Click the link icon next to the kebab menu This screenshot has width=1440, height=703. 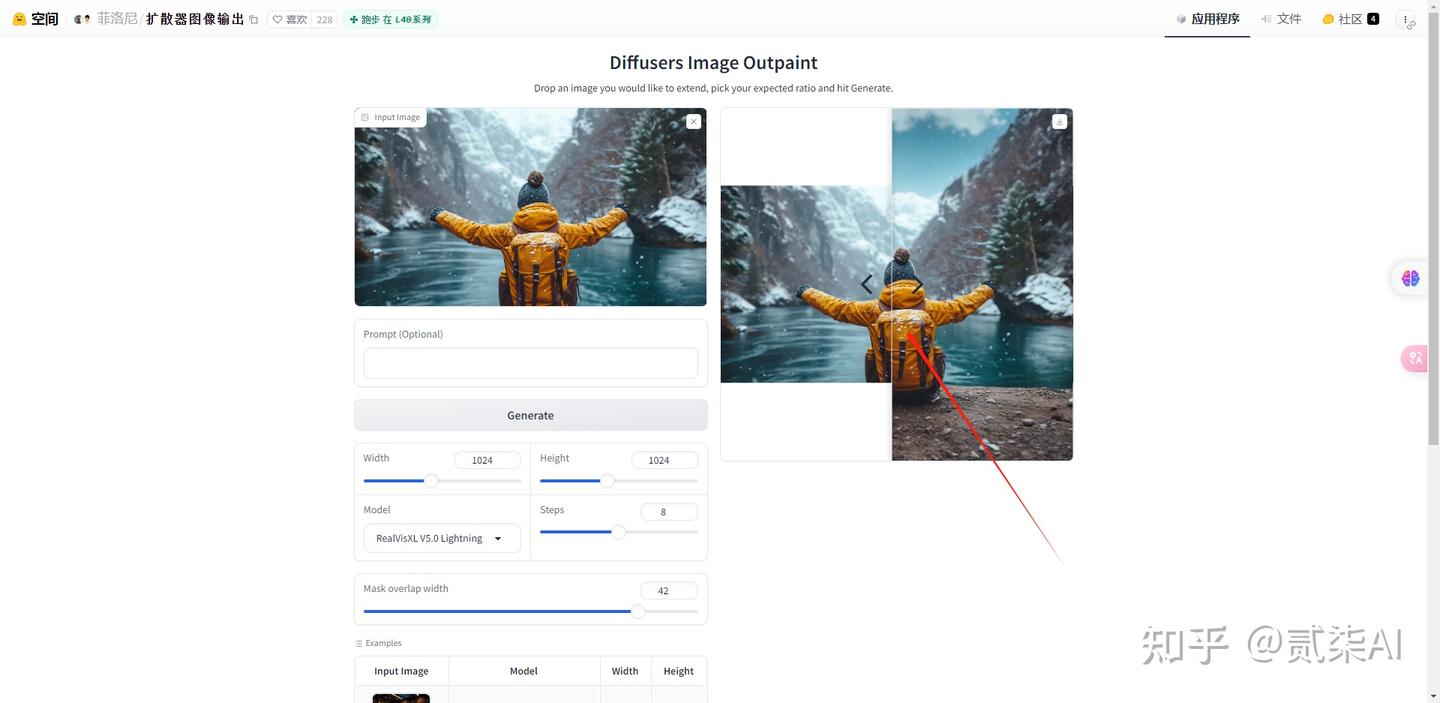[1411, 25]
